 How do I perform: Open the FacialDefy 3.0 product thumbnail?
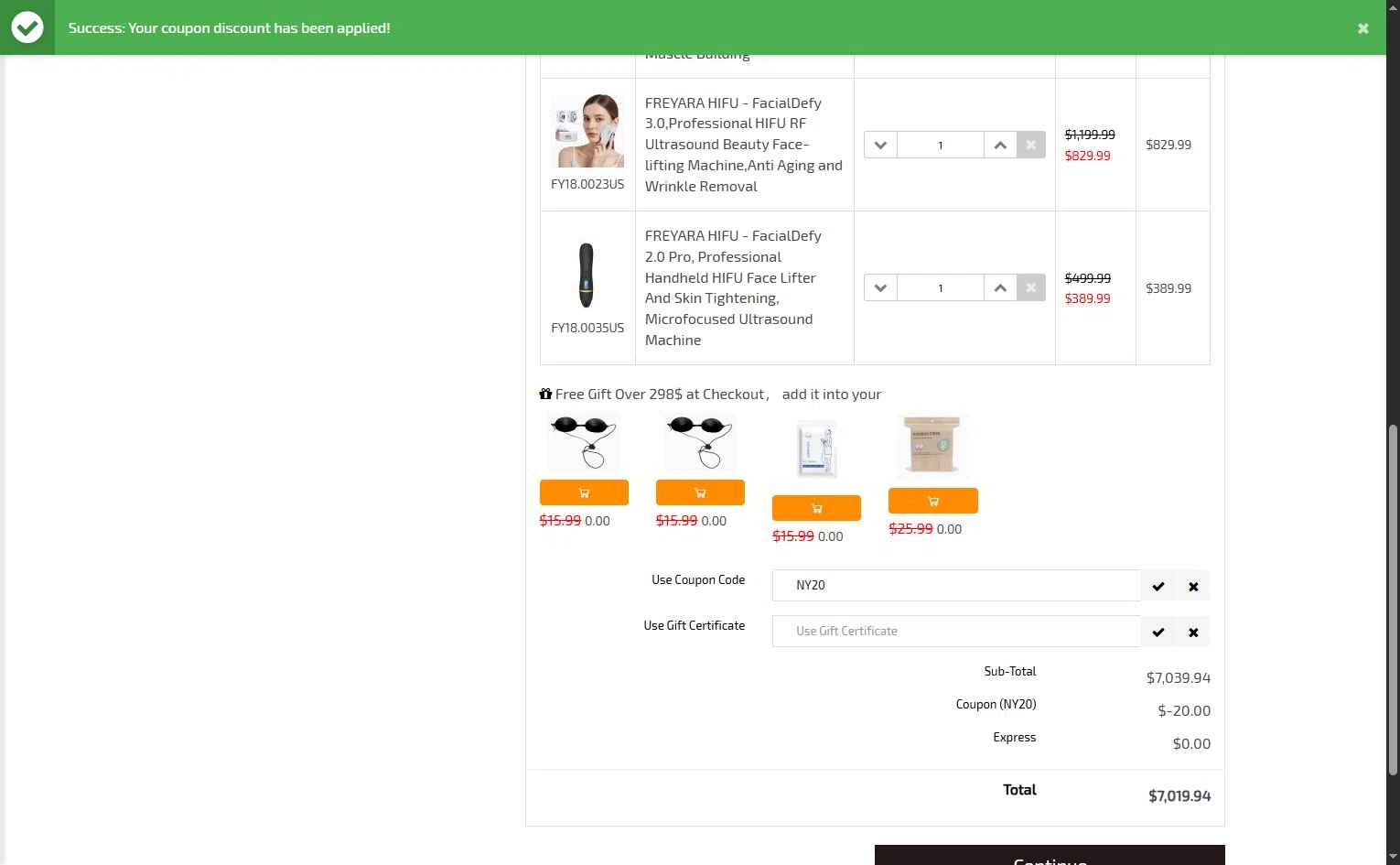point(587,131)
